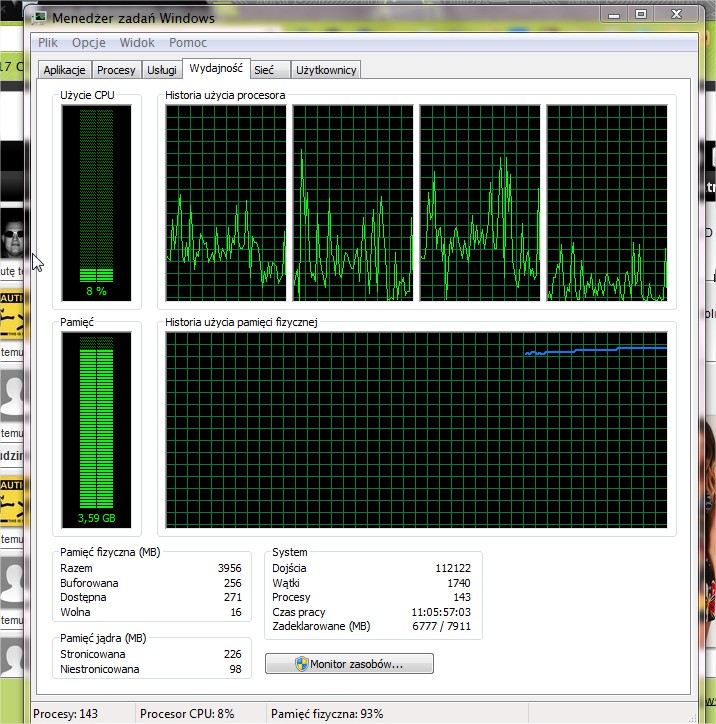The width and height of the screenshot is (716, 724).
Task: Click the physical memory history graph
Action: (416, 429)
